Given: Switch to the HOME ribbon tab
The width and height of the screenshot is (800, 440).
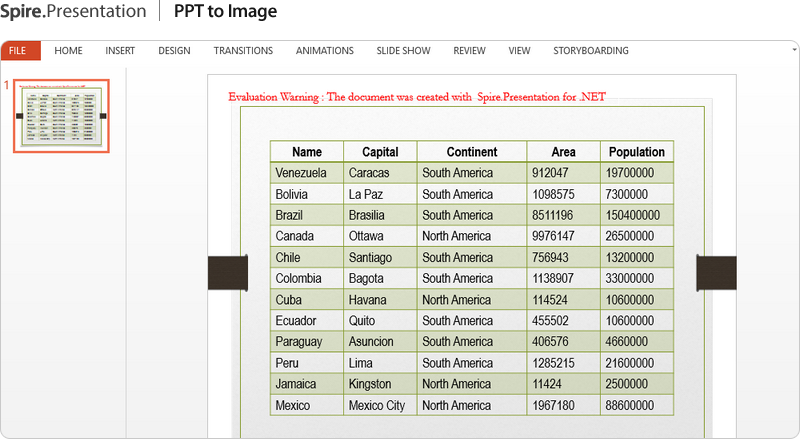Looking at the screenshot, I should pos(69,51).
